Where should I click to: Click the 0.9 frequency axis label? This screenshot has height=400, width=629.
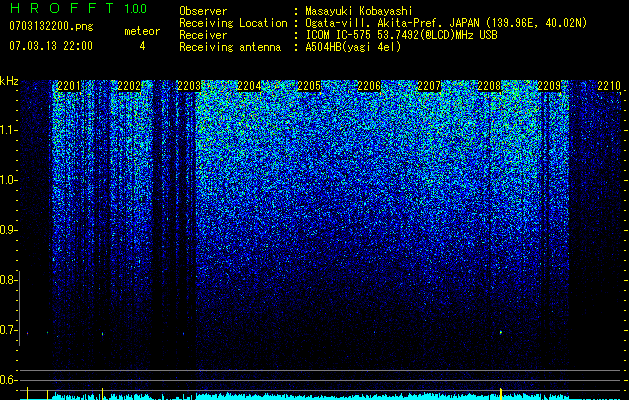[x=8, y=230]
